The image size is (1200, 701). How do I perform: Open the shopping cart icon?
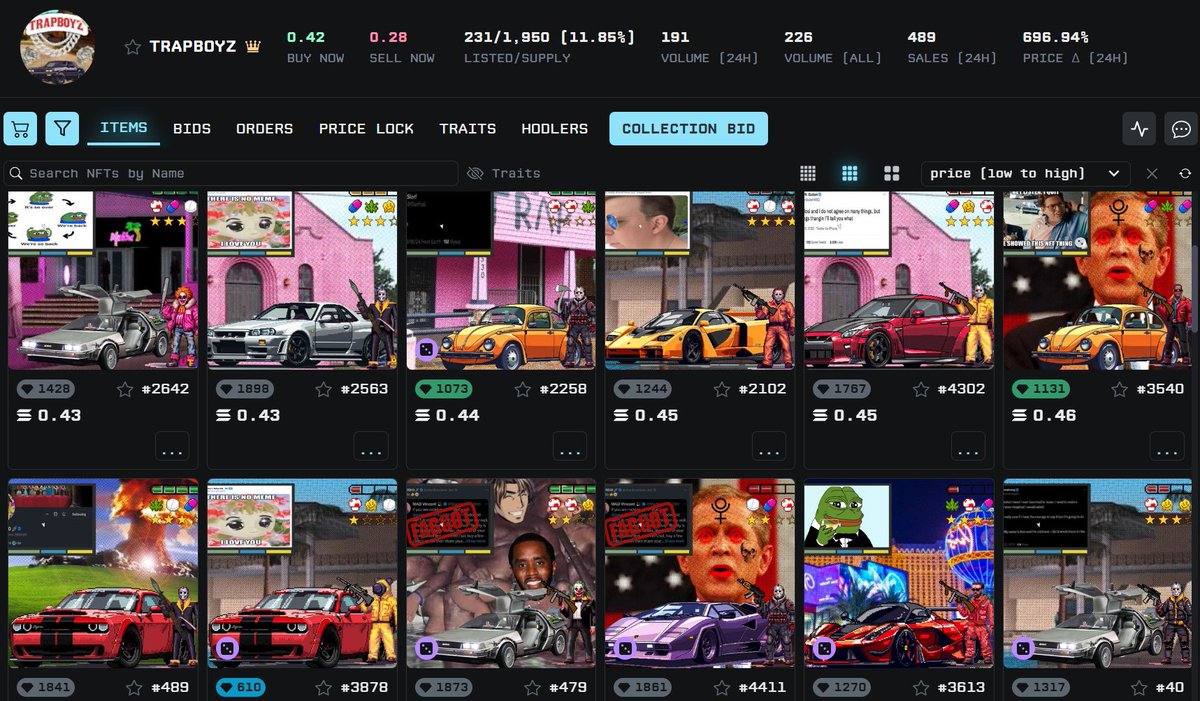21,128
